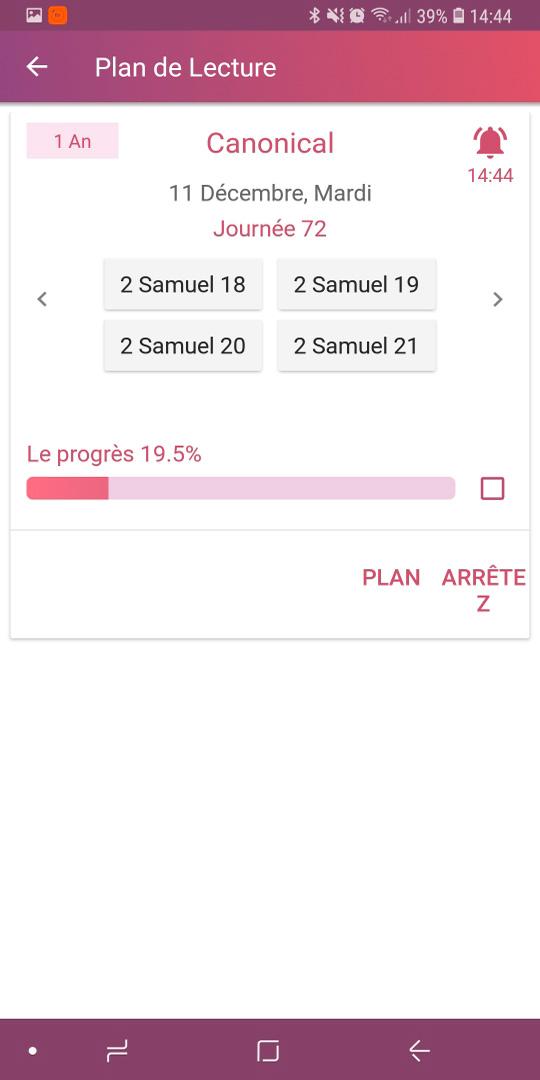Tap ARRÊTEZ to stop the plan
Screen dimensions: 540x1080
(484, 590)
